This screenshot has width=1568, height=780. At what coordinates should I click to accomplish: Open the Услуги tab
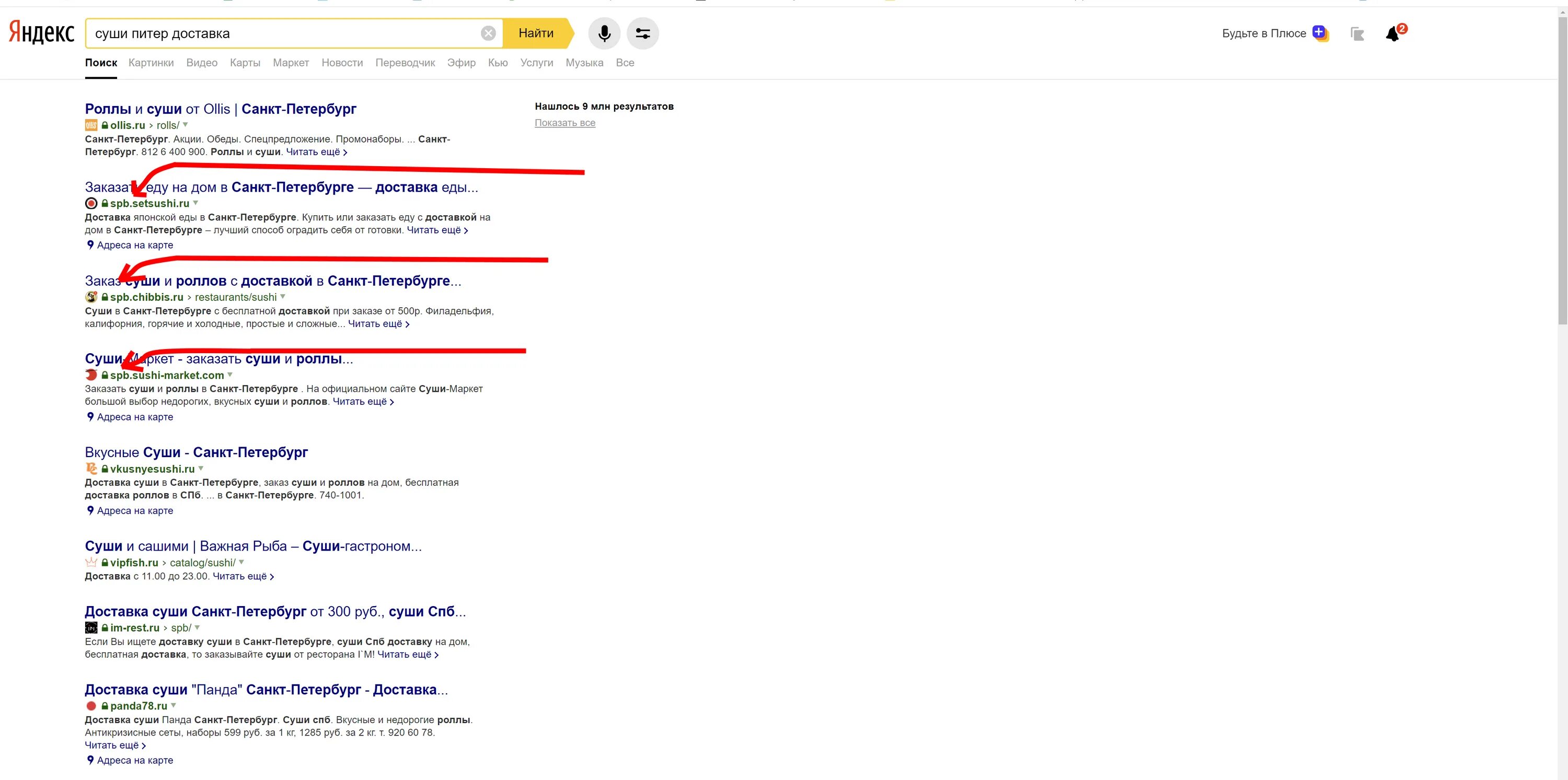(537, 63)
